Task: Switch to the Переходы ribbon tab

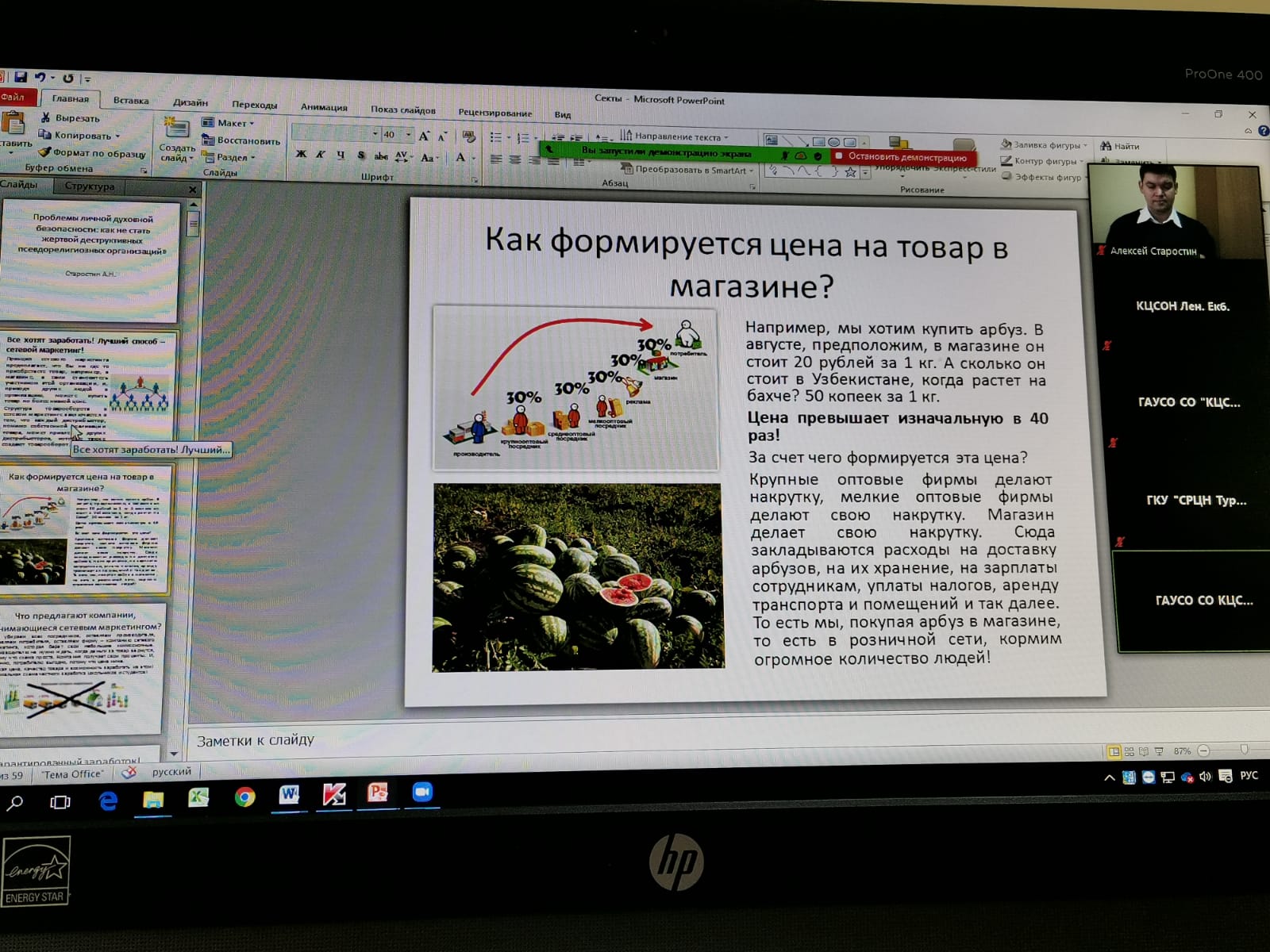Action: point(254,105)
